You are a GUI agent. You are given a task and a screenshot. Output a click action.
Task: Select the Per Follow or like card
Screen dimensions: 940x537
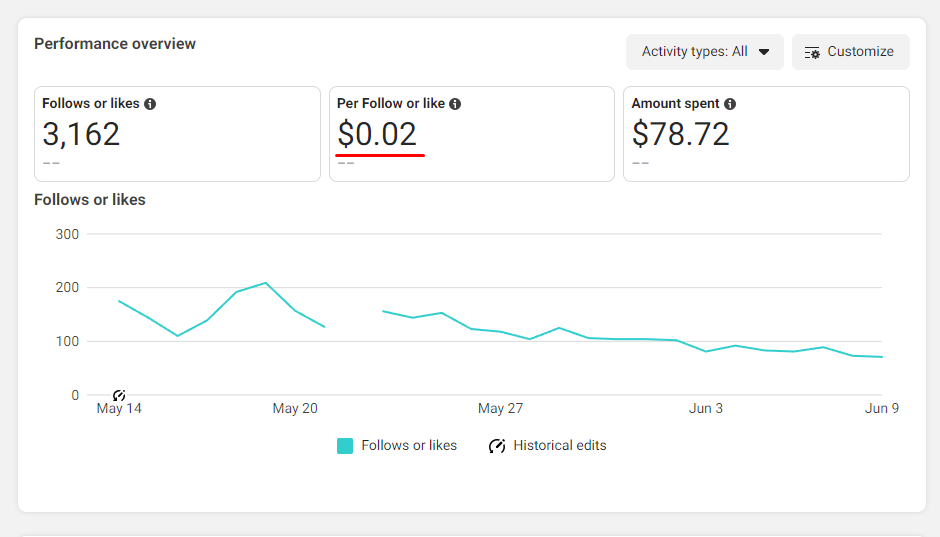472,134
